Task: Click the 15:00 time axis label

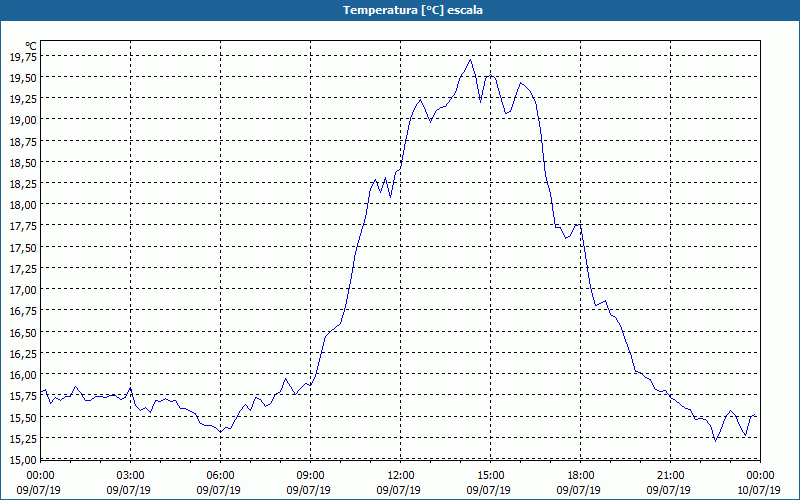Action: tap(491, 476)
